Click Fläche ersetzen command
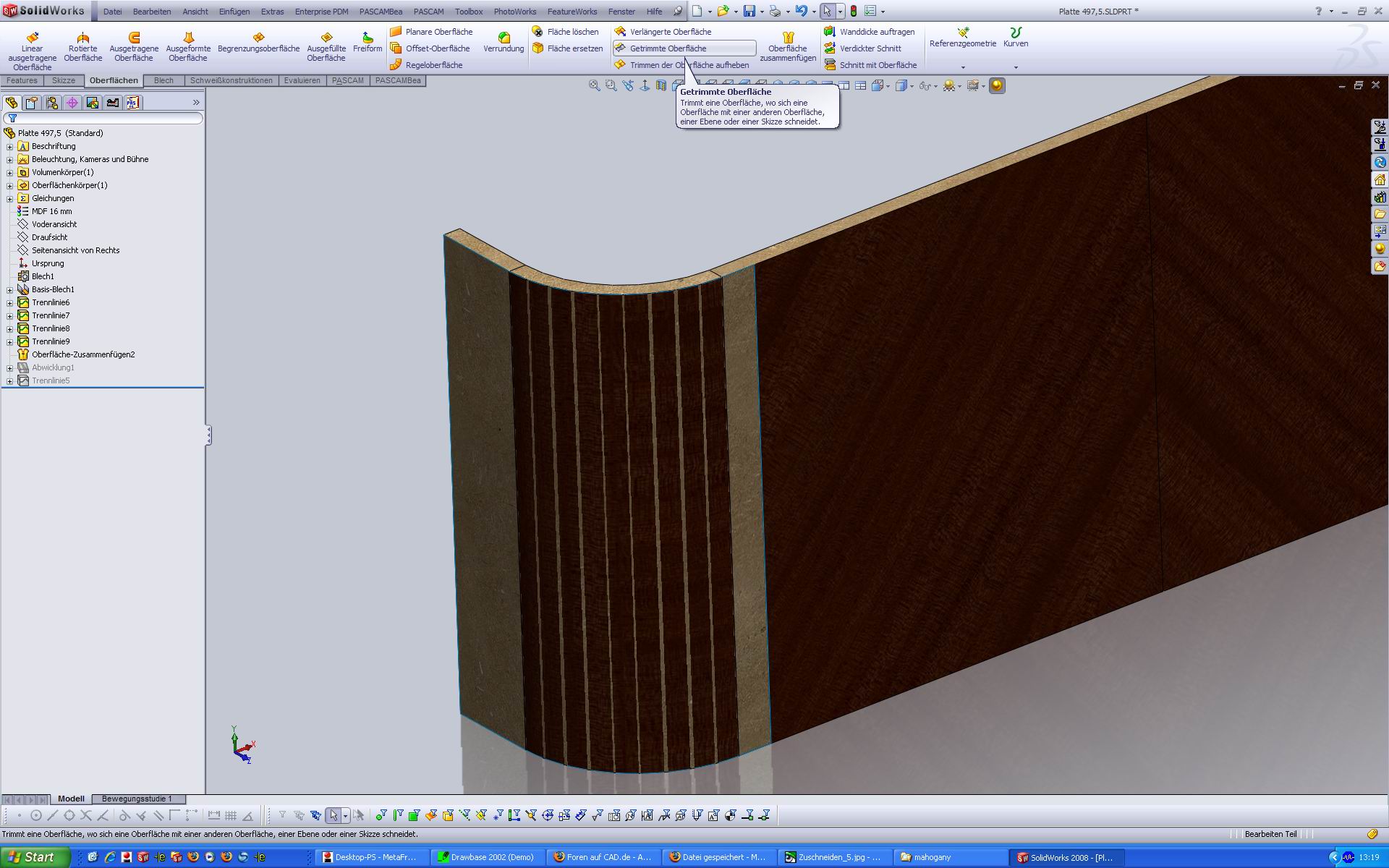Viewport: 1389px width, 868px height. (567, 48)
